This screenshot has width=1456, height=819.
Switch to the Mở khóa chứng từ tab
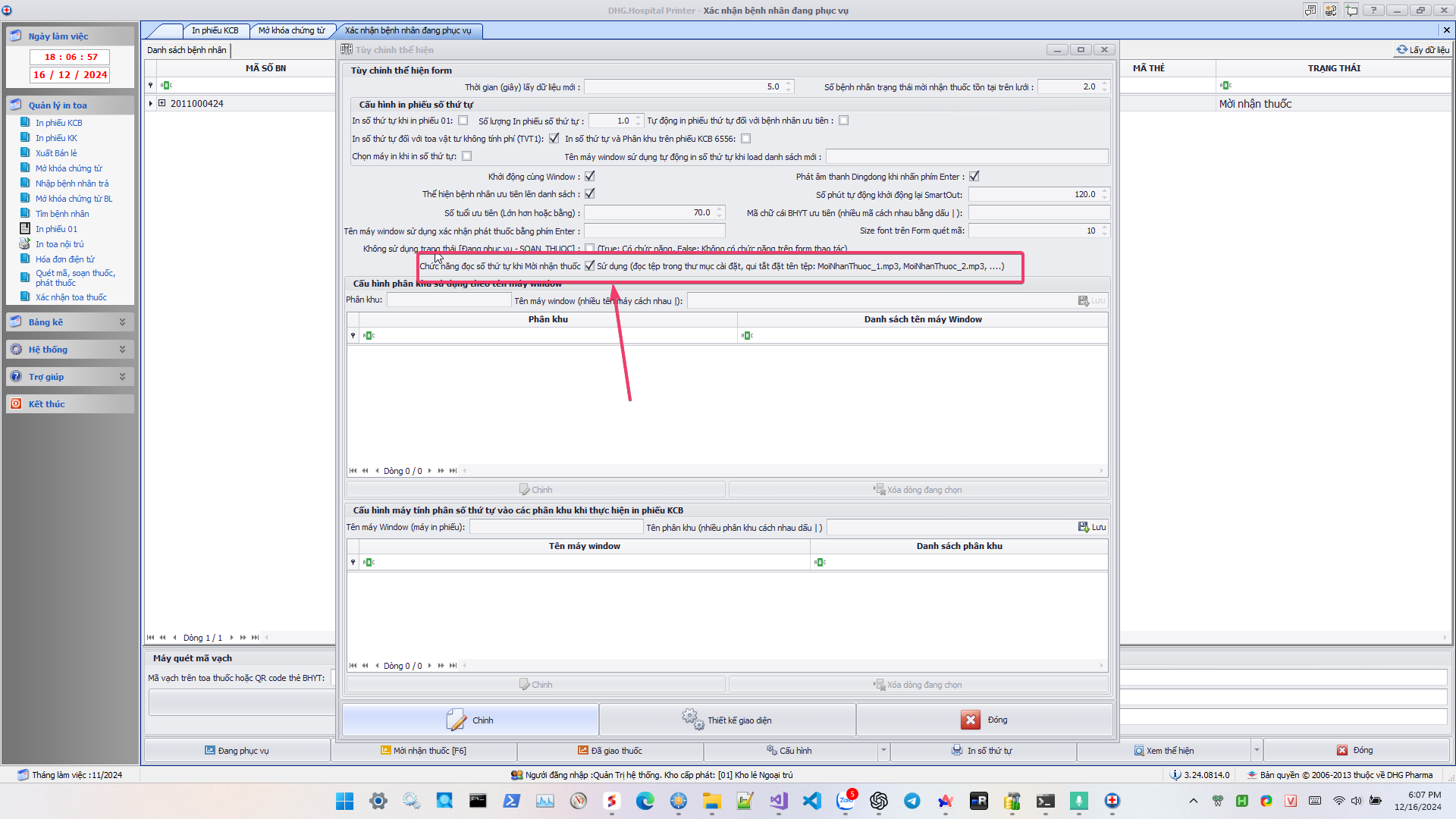coord(292,30)
